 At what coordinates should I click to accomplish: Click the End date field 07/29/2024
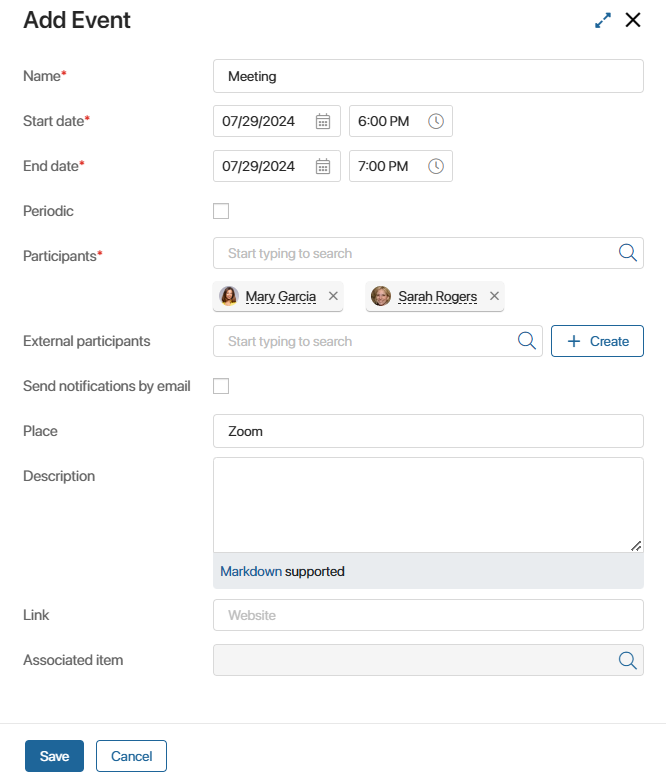pos(277,166)
